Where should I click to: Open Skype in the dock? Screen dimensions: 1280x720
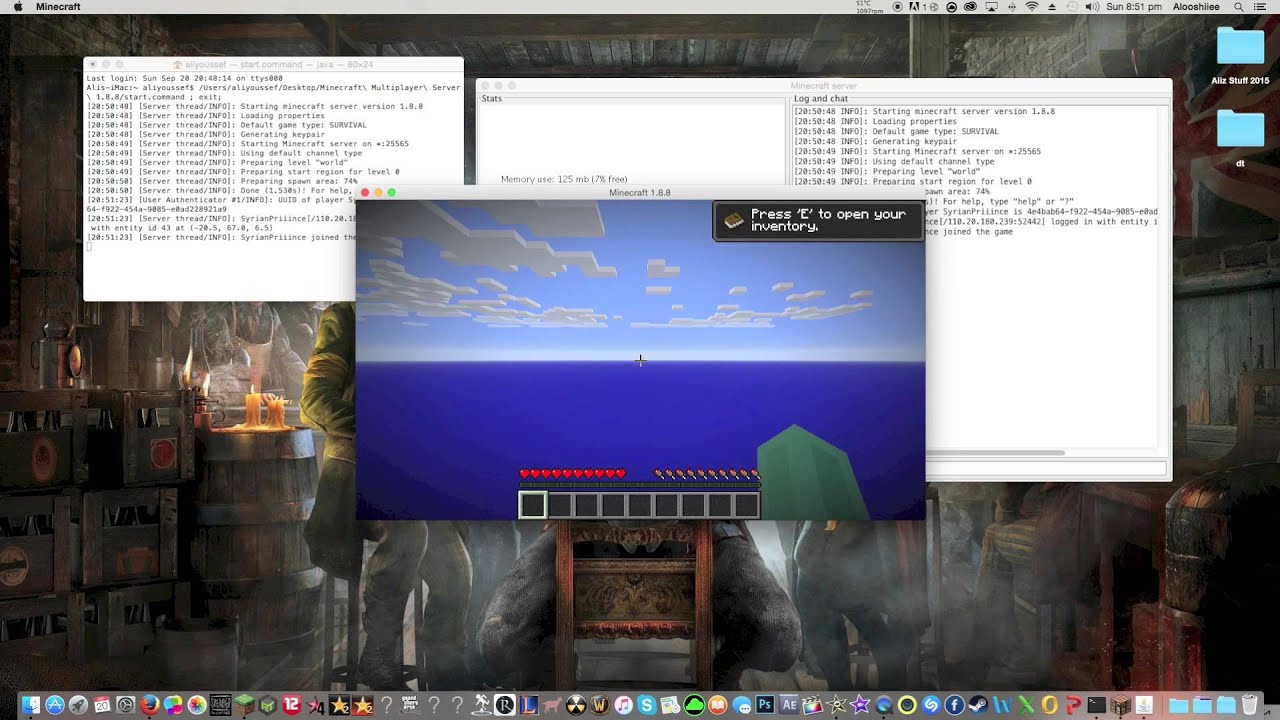coord(647,705)
